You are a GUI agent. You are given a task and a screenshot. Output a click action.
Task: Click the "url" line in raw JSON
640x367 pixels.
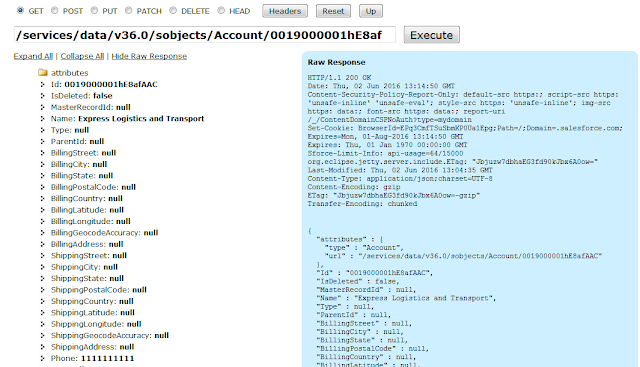(463, 256)
